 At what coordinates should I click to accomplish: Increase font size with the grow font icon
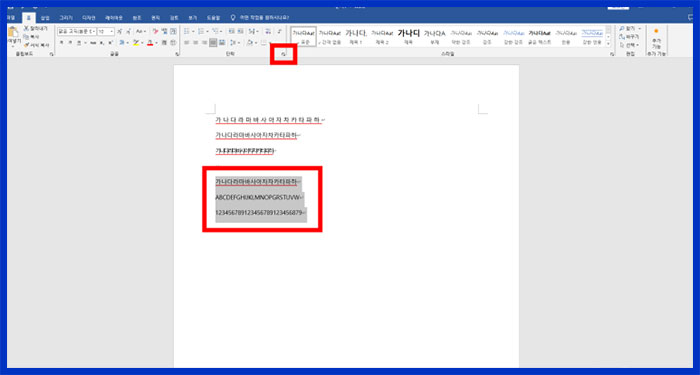tap(119, 32)
